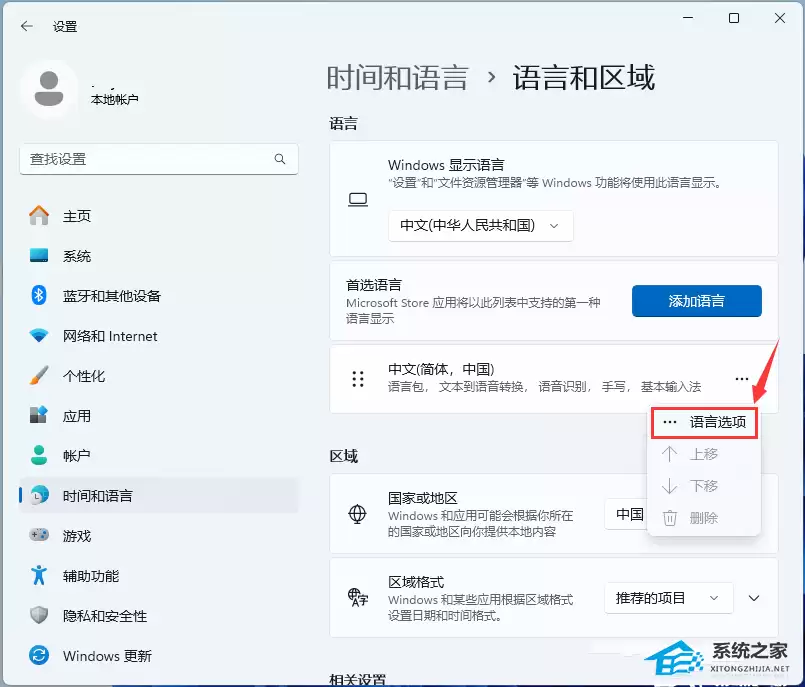Open 网络和 Internet settings
The height and width of the screenshot is (687, 805).
click(x=159, y=336)
